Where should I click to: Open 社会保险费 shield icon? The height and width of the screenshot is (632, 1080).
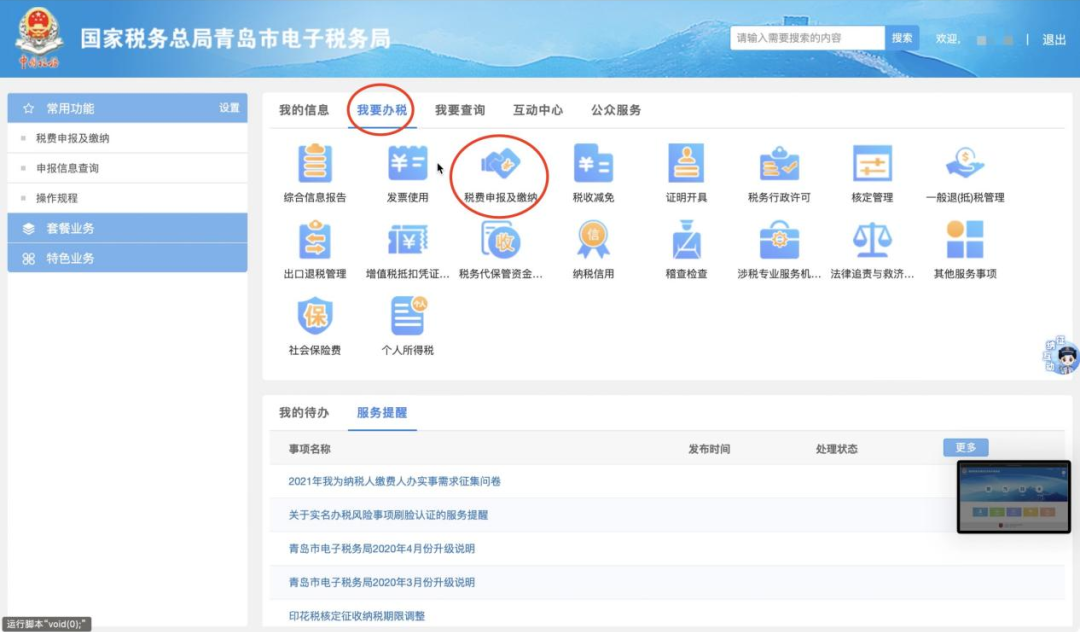pos(315,317)
